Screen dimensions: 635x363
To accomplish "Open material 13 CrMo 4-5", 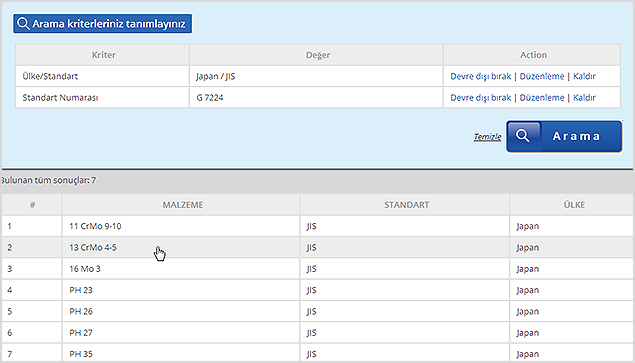I will point(93,248).
